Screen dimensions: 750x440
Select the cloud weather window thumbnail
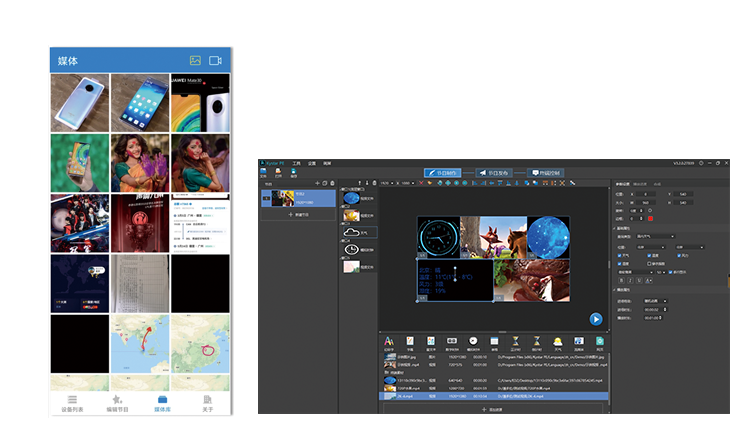click(351, 232)
